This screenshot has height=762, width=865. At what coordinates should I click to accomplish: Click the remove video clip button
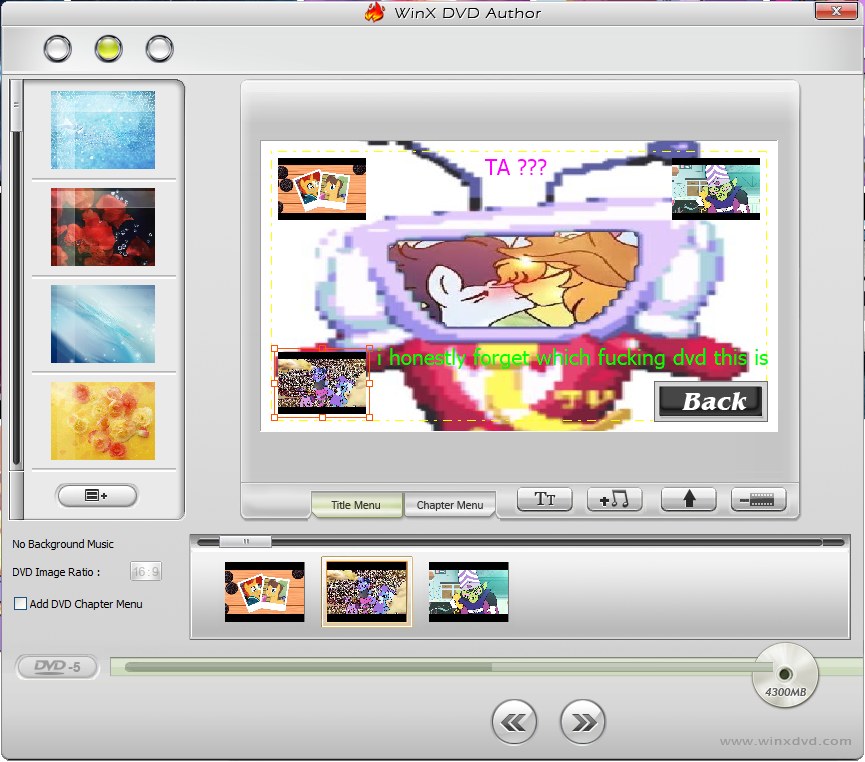(x=758, y=499)
